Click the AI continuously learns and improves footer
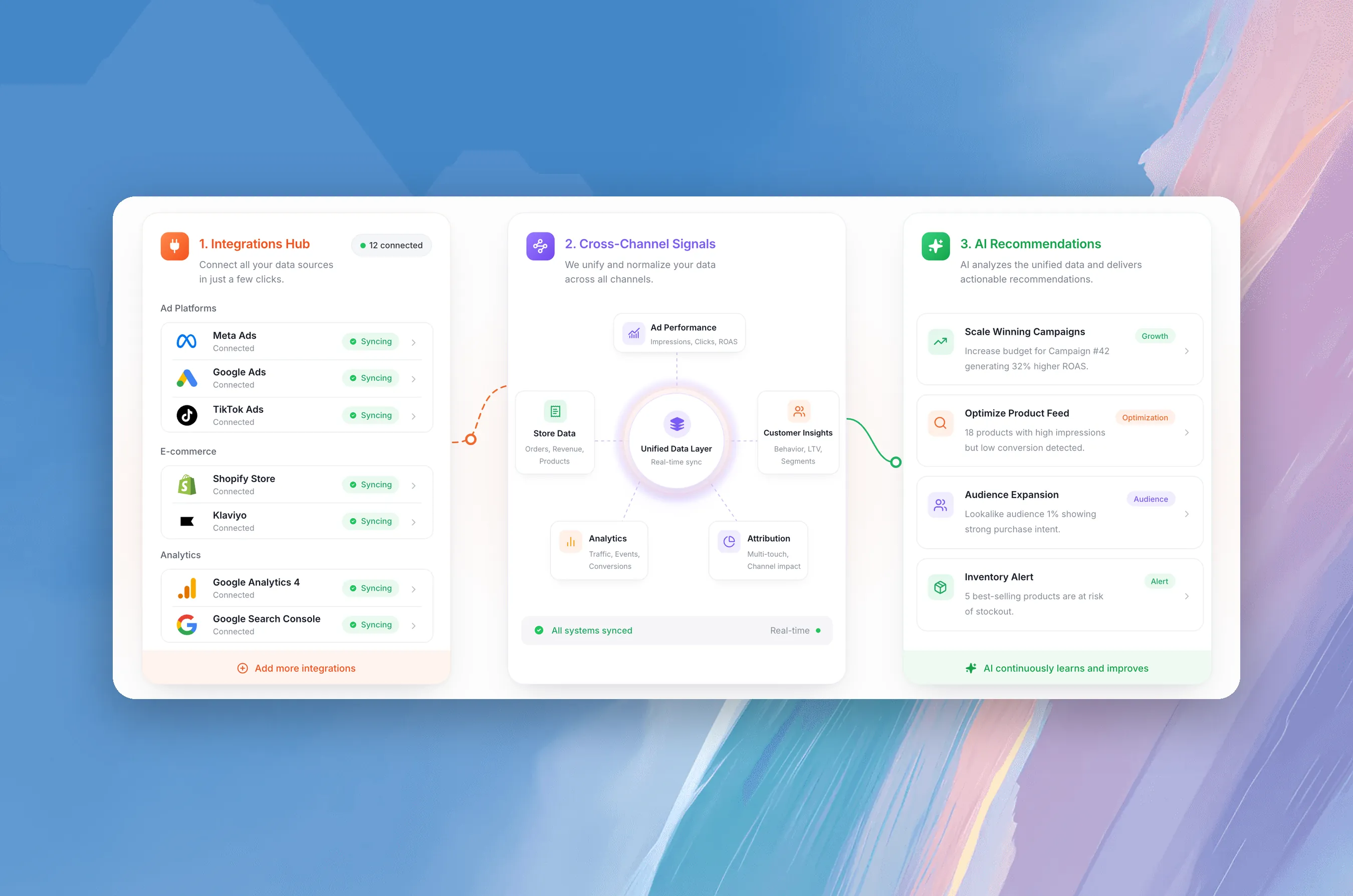1353x896 pixels. pyautogui.click(x=1057, y=668)
